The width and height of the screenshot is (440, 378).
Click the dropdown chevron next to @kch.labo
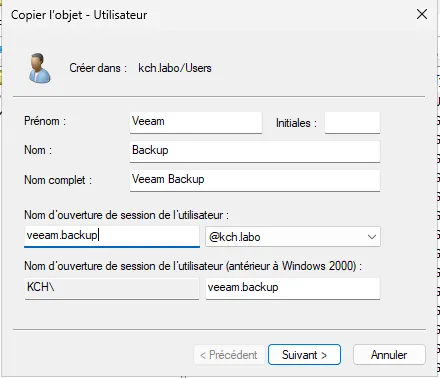point(372,237)
